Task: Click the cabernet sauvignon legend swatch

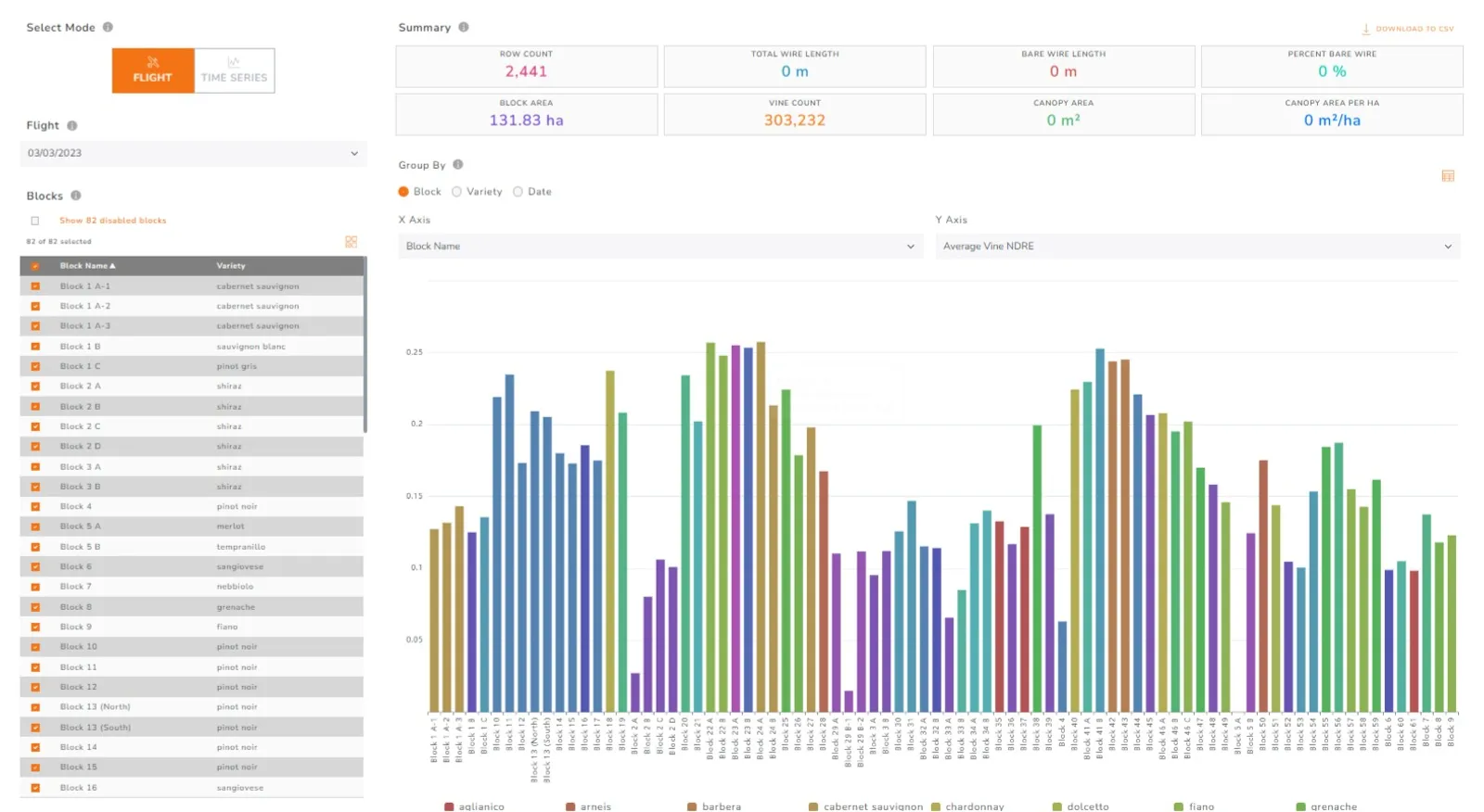Action: 813,806
